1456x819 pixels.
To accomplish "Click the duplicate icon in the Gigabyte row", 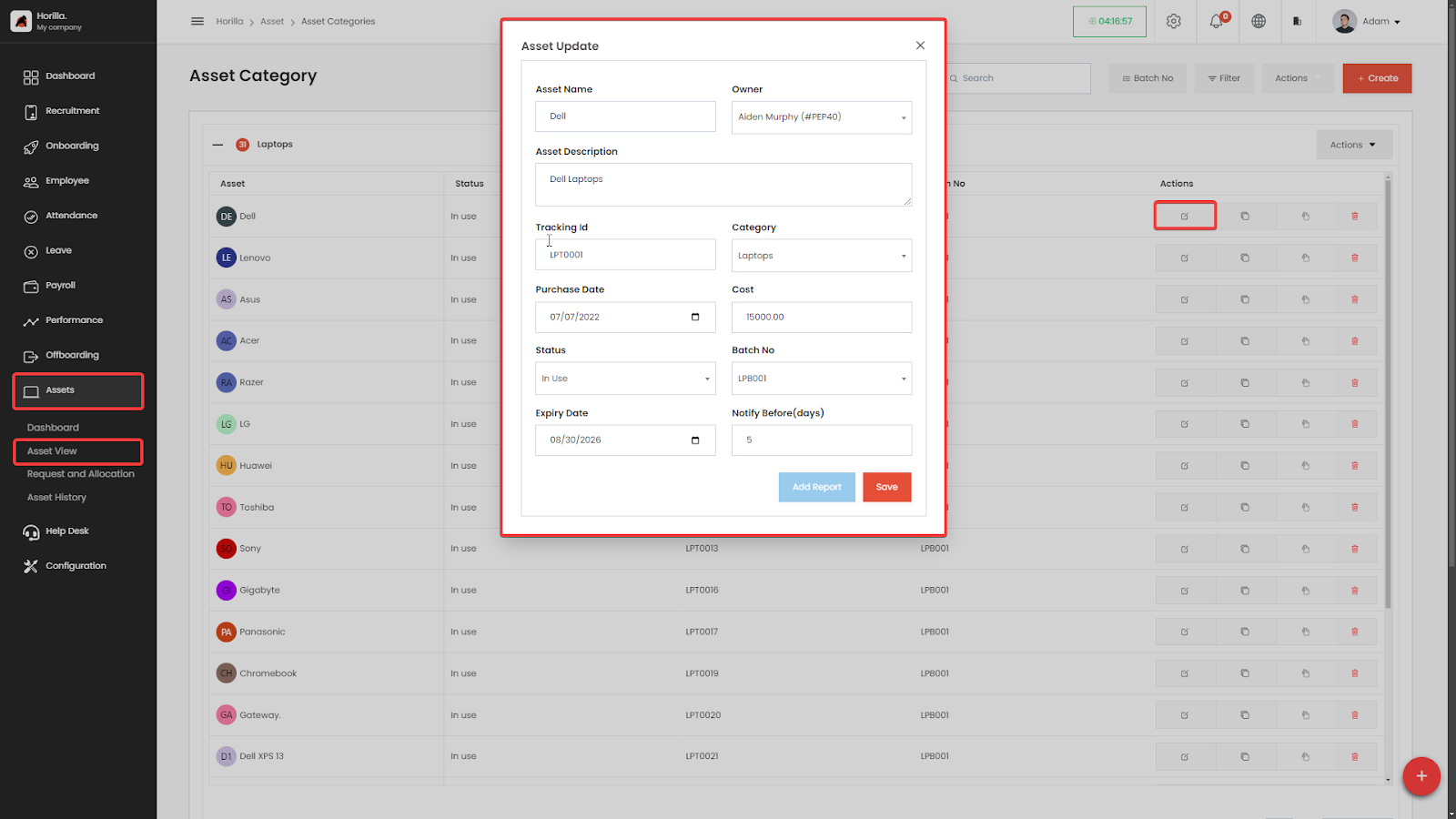I will click(1245, 591).
